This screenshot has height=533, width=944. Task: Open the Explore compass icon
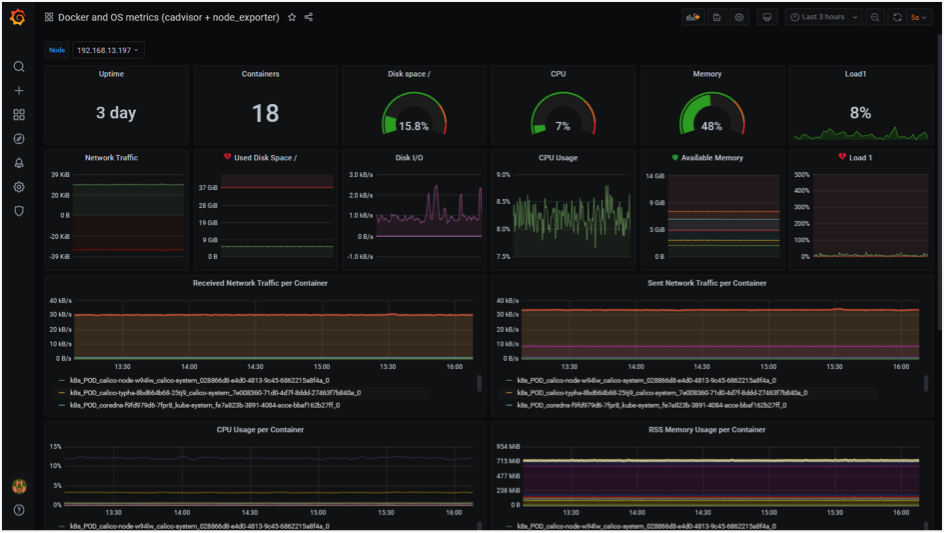click(x=19, y=139)
